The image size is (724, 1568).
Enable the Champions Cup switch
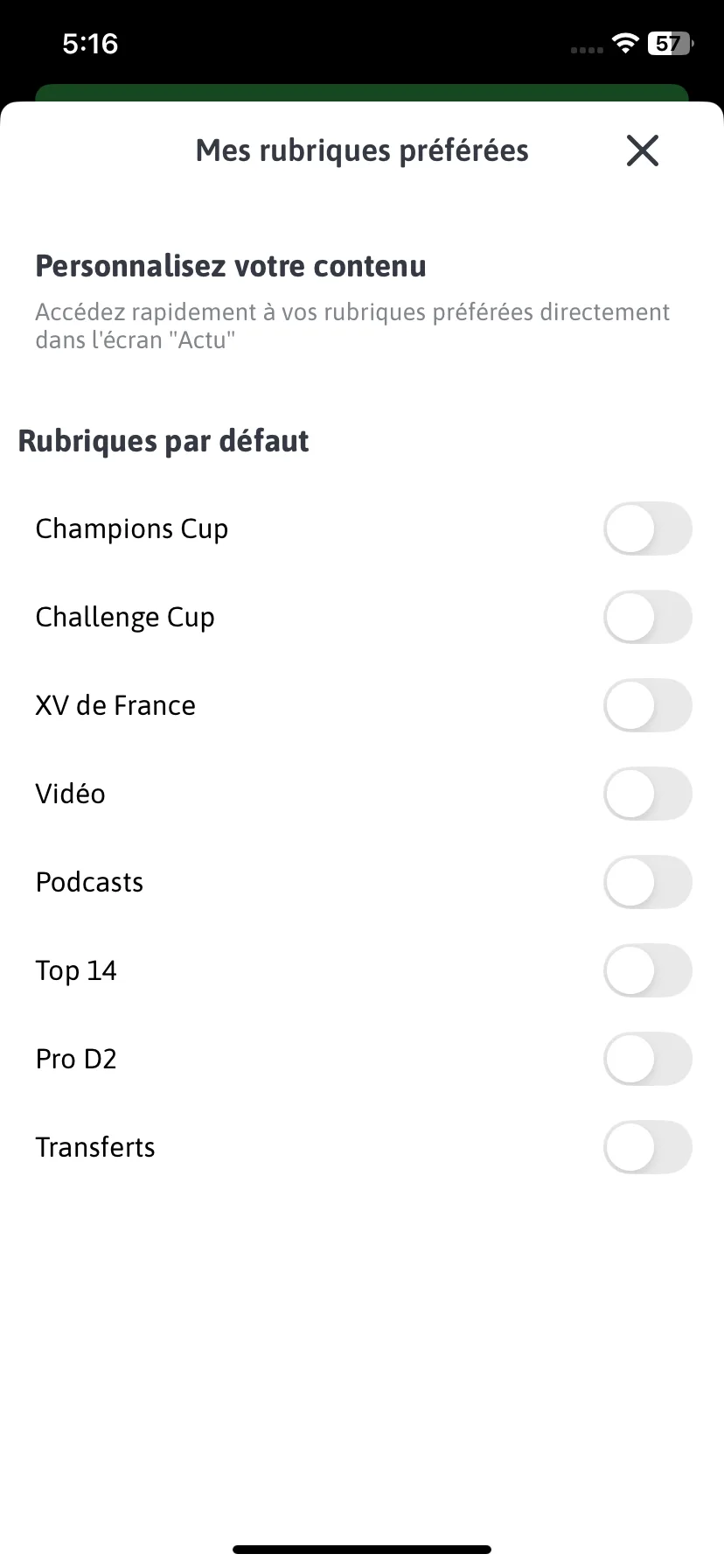click(x=648, y=528)
